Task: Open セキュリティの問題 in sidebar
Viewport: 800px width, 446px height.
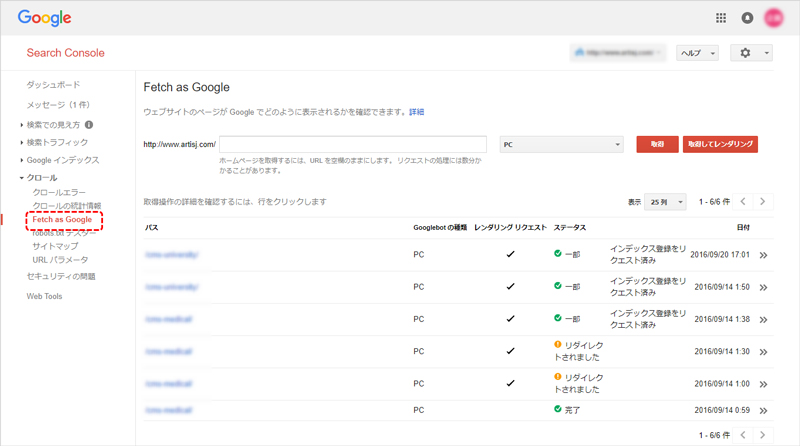Action: pos(61,277)
